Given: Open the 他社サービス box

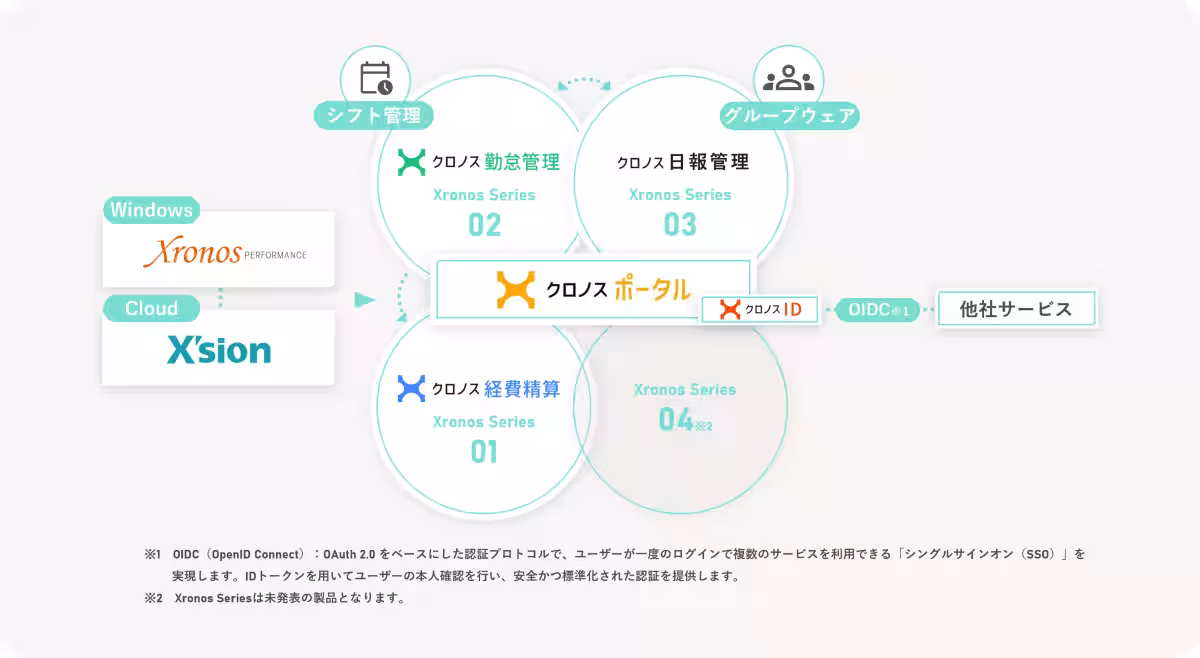Looking at the screenshot, I should point(1015,309).
